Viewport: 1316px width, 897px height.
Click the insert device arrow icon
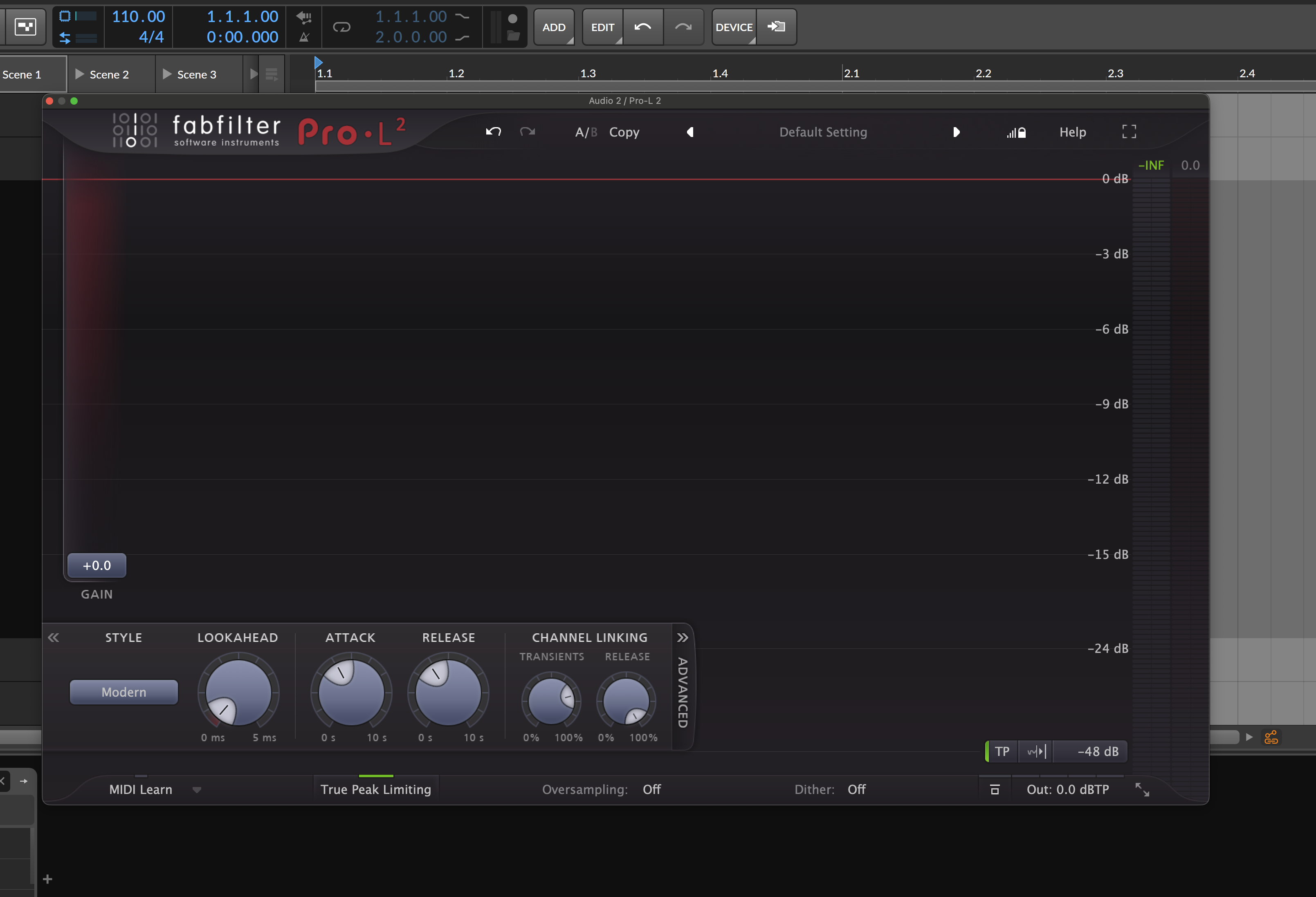click(x=776, y=27)
